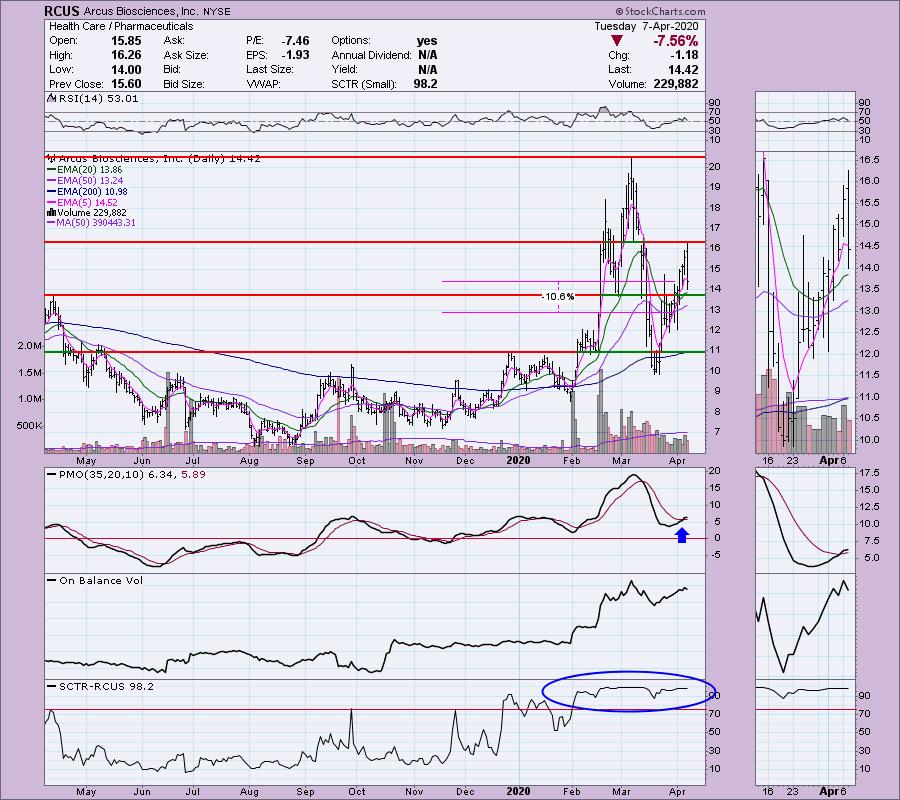Click the EMA(20) 13.86 legend entry
Screen dimensions: 900x800
pyautogui.click(x=84, y=170)
